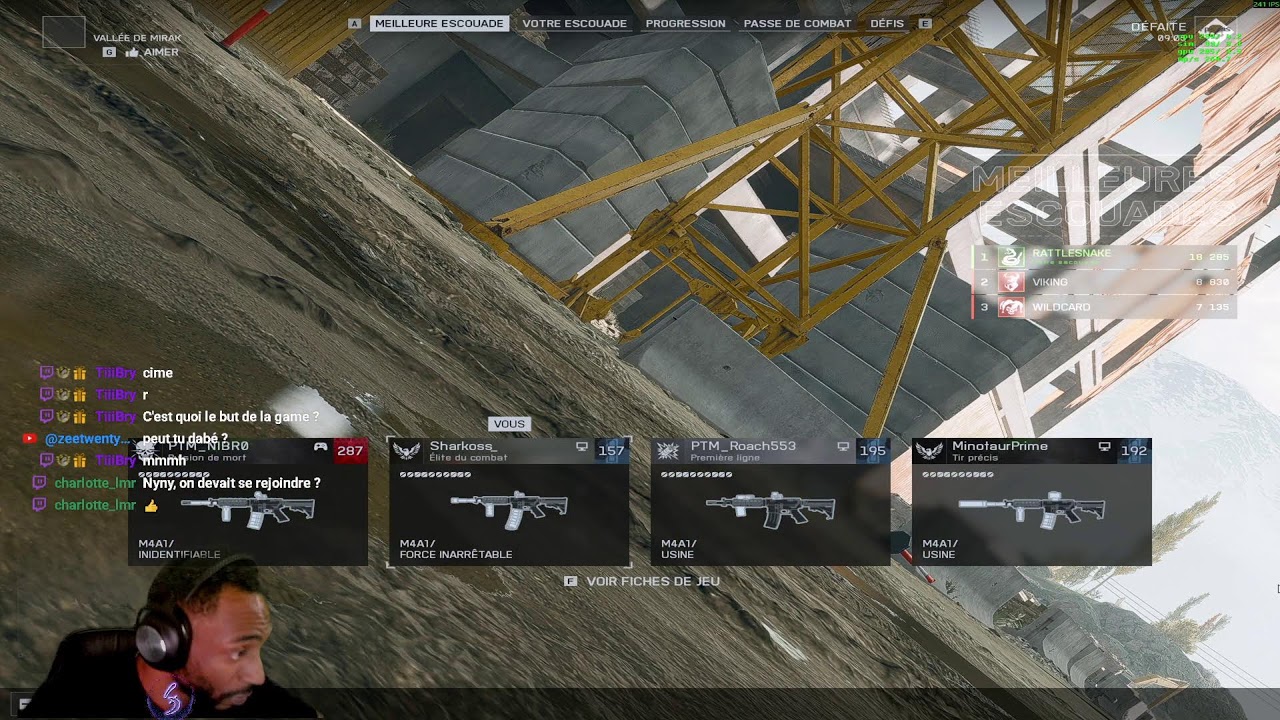Open the Votre Escouade tab
1280x720 pixels.
(x=575, y=23)
